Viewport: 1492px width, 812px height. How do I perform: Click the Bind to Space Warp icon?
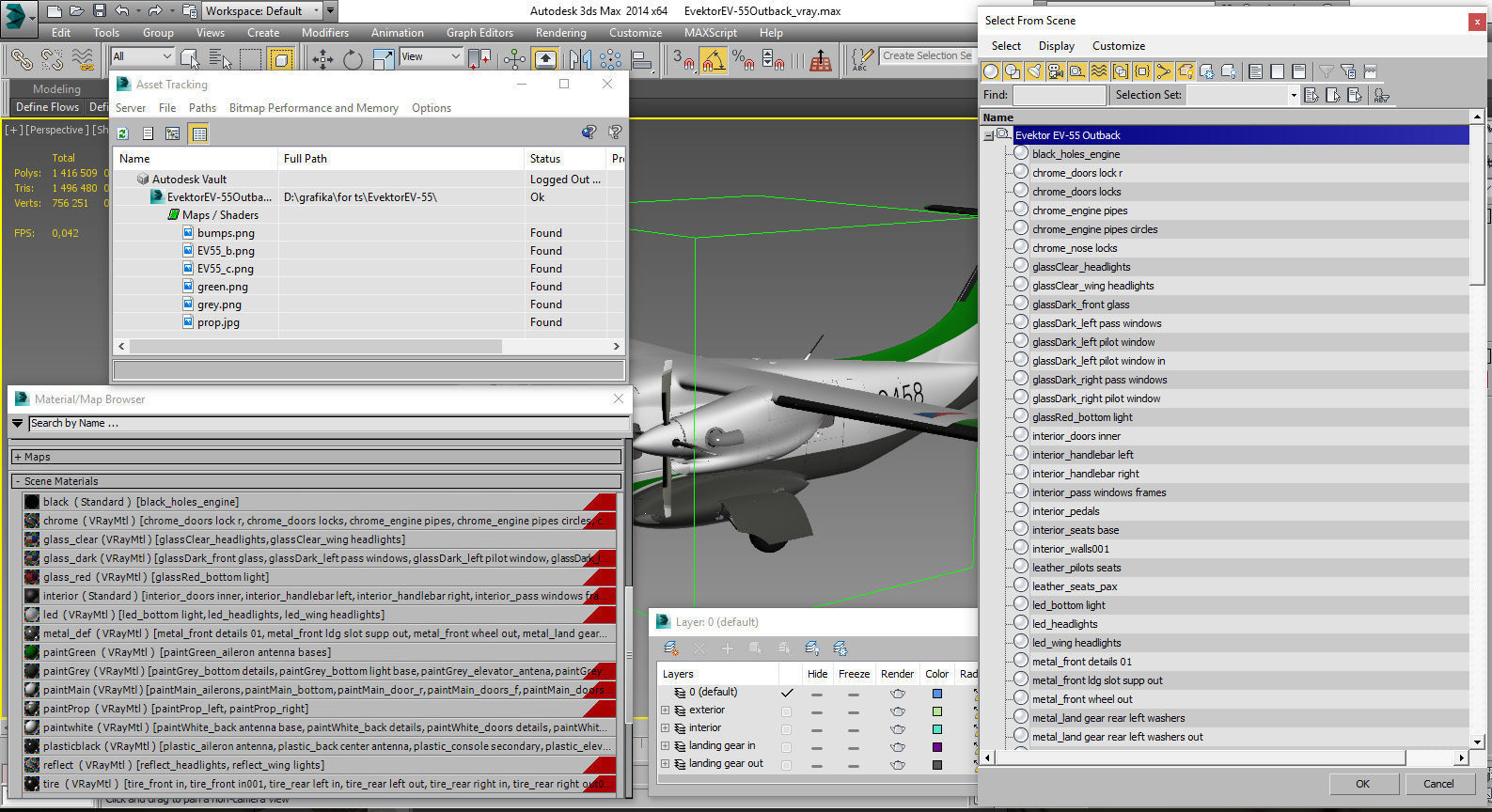coord(84,59)
